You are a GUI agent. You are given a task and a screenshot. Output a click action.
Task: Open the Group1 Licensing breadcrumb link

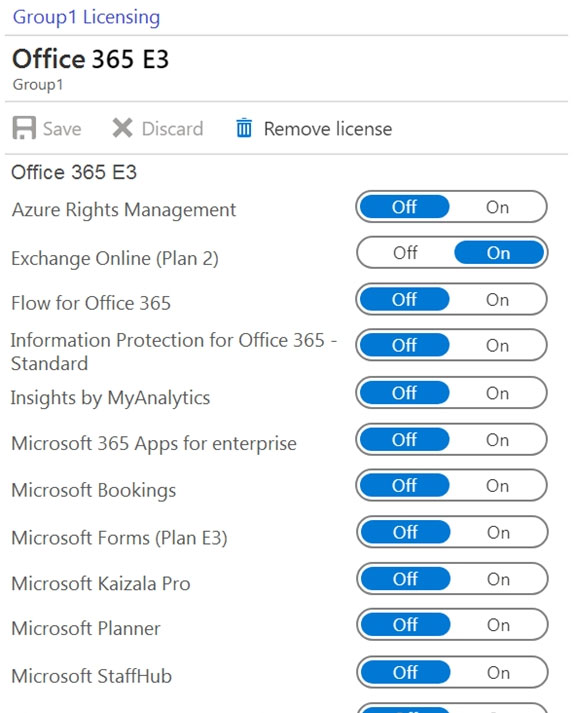tap(86, 17)
